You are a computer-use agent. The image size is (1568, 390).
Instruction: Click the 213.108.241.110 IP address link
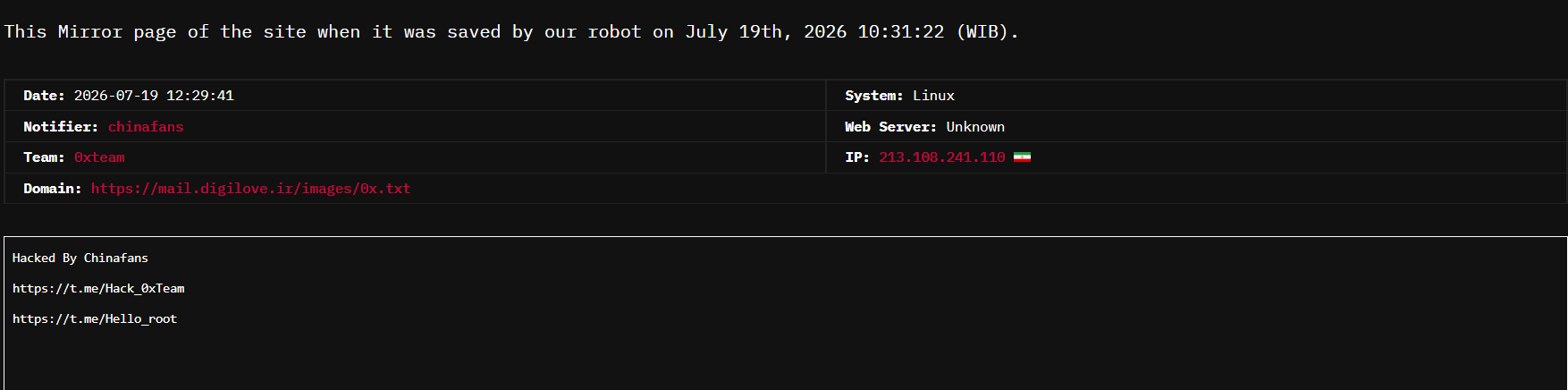(941, 157)
